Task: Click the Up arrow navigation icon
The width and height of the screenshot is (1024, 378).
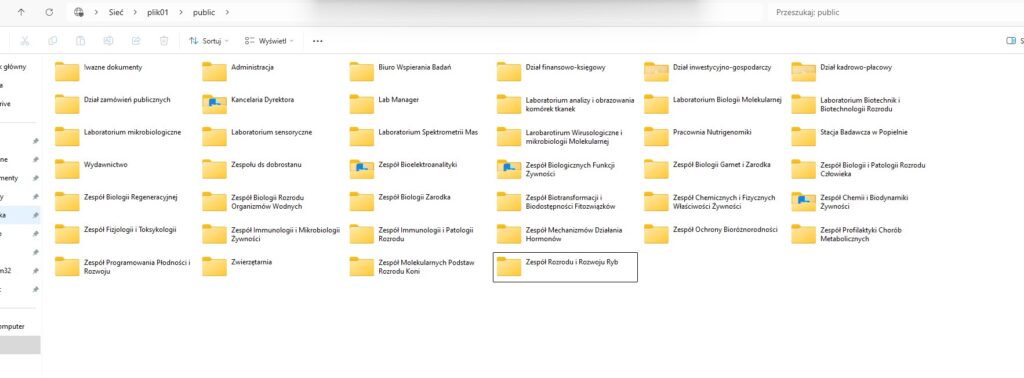Action: pos(21,12)
